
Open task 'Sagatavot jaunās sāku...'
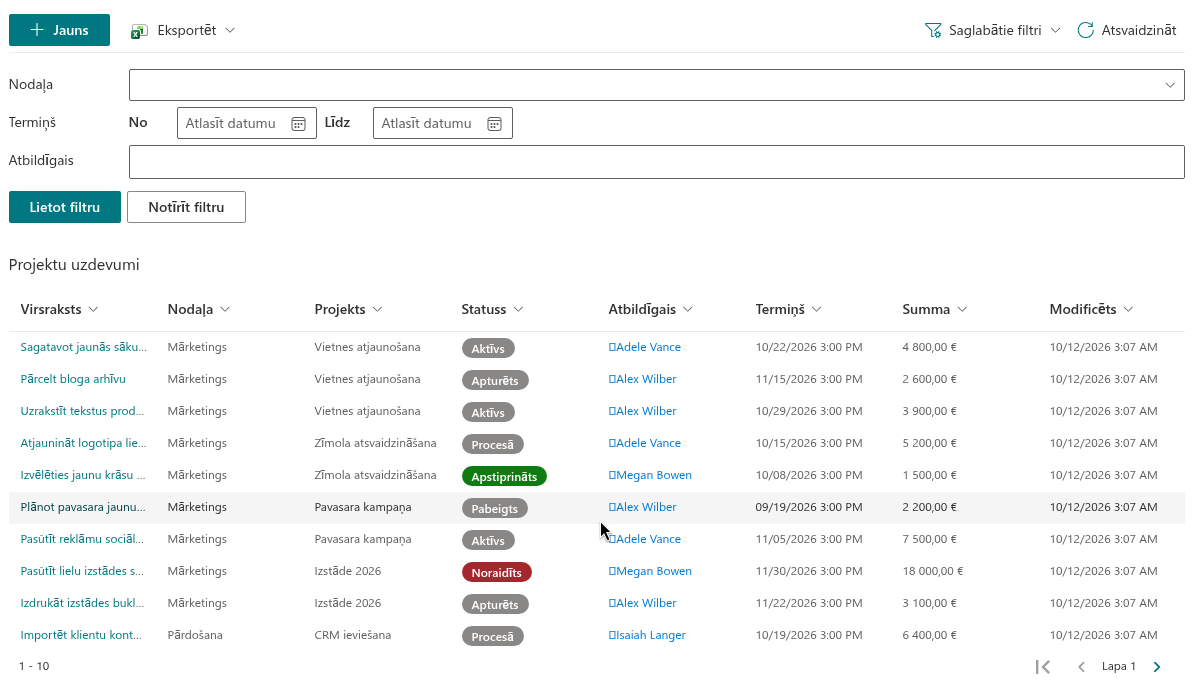coord(84,347)
